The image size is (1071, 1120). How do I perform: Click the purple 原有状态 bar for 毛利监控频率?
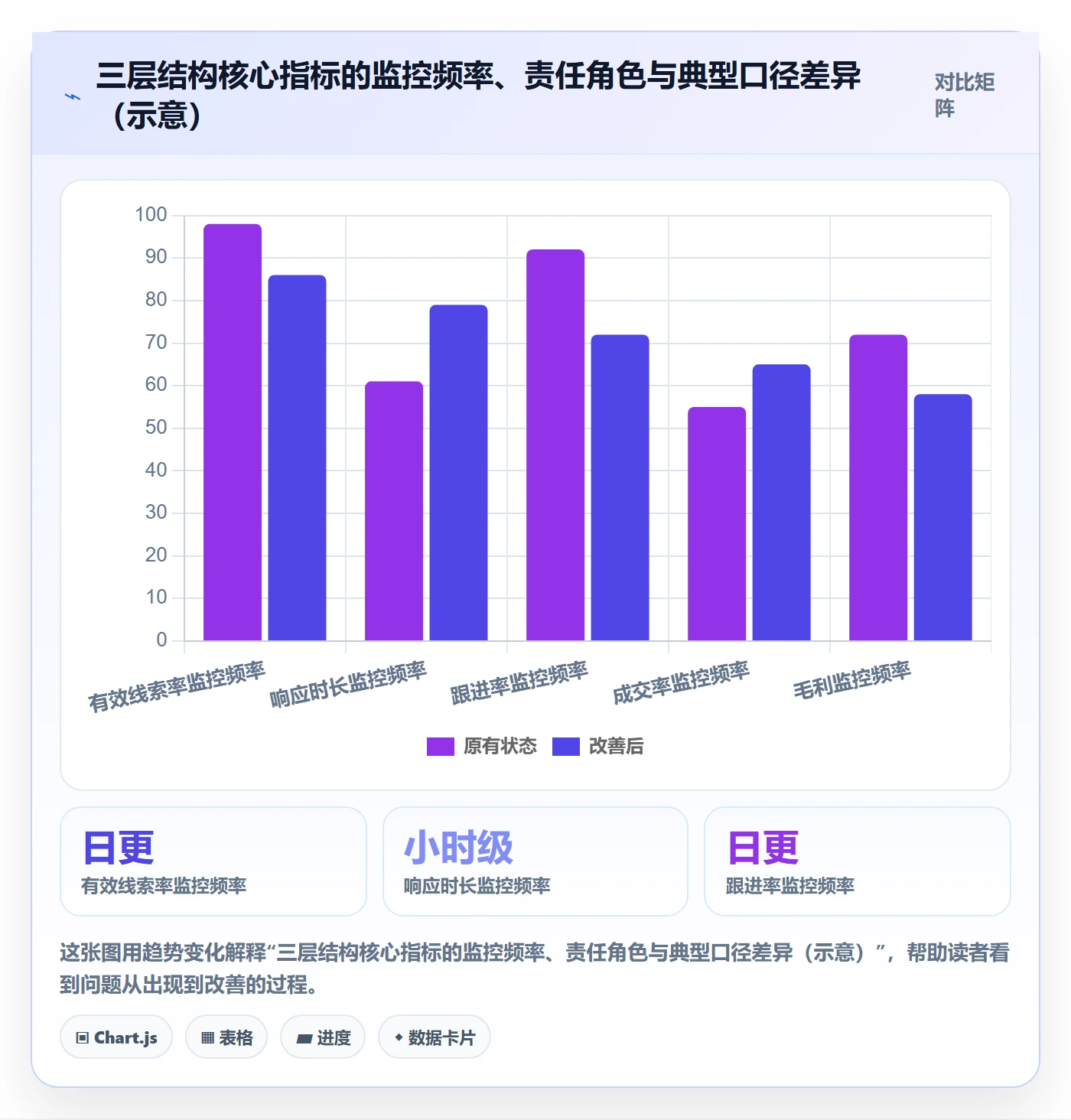tap(878, 487)
